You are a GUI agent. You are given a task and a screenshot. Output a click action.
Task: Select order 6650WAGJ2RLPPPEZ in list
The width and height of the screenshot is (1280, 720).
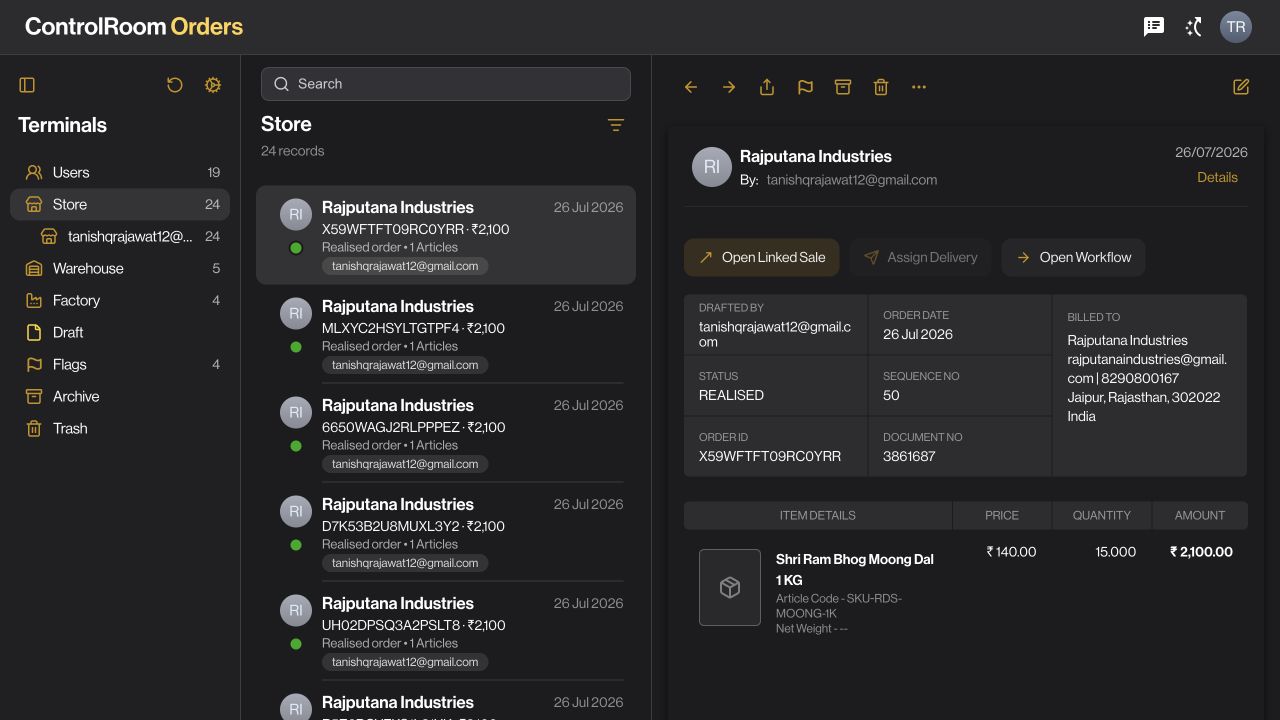tap(446, 433)
